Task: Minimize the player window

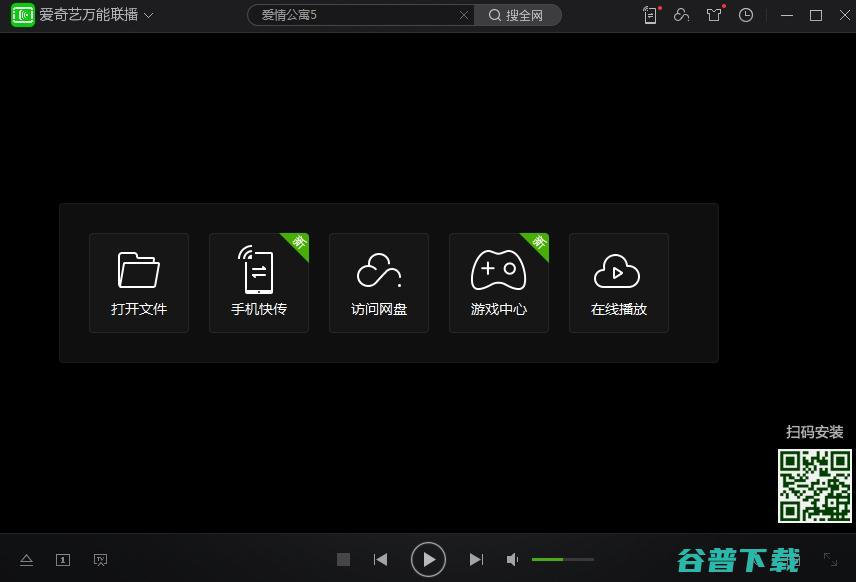Action: 787,15
